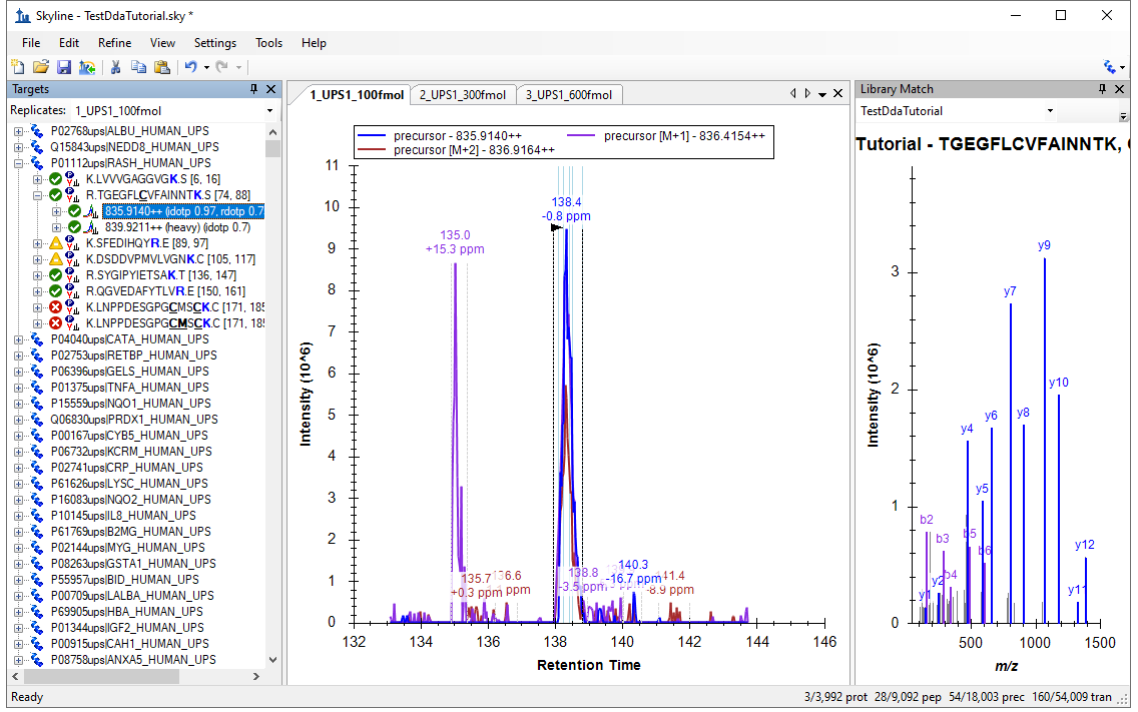Open a file with the folder icon
The height and width of the screenshot is (712, 1138).
[41, 67]
